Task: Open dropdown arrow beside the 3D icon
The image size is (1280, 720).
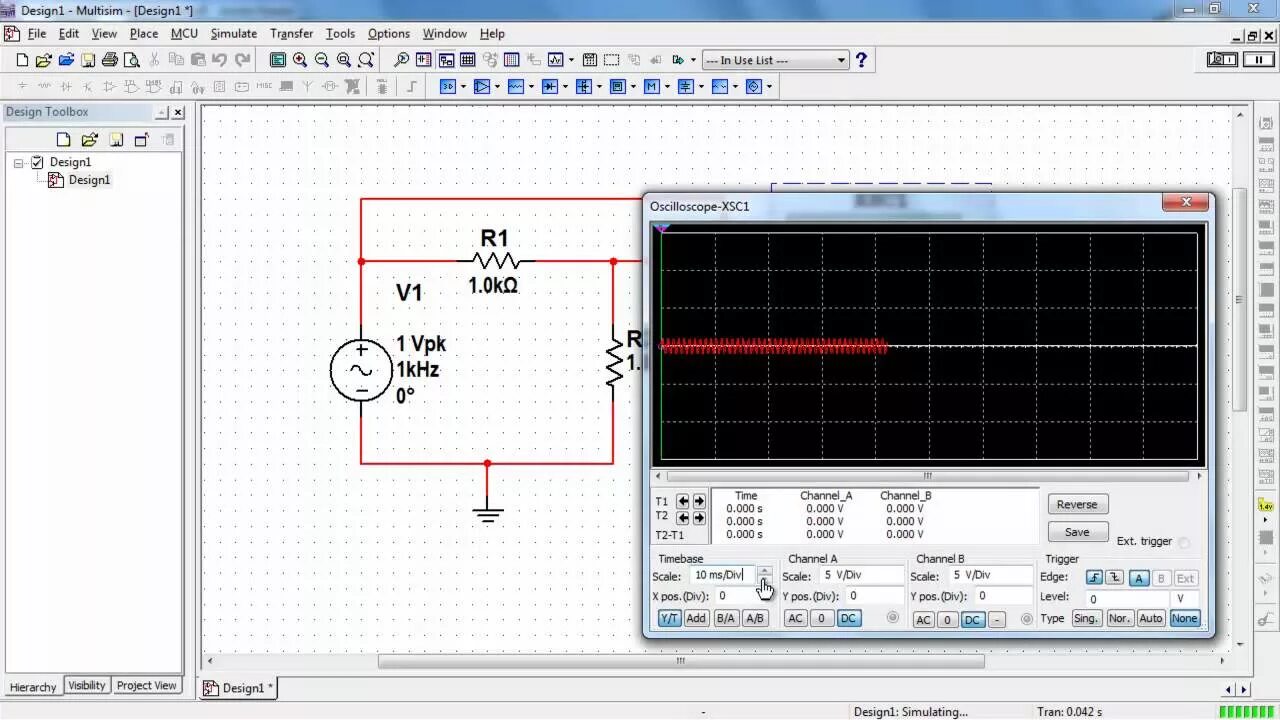Action: tap(464, 87)
